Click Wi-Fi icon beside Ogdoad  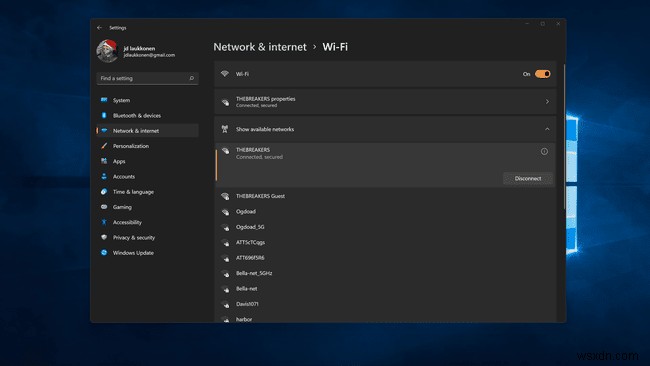point(225,212)
